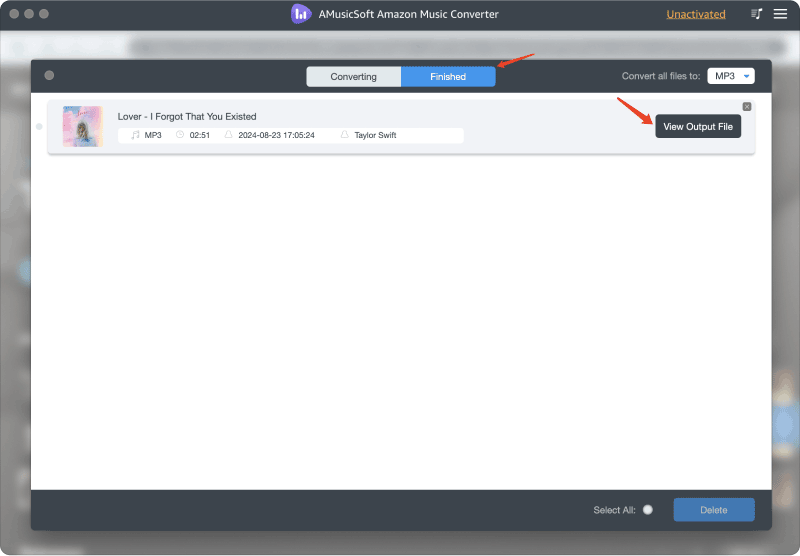Open the hamburger menu
Viewport: 800px width, 556px height.
coord(780,14)
